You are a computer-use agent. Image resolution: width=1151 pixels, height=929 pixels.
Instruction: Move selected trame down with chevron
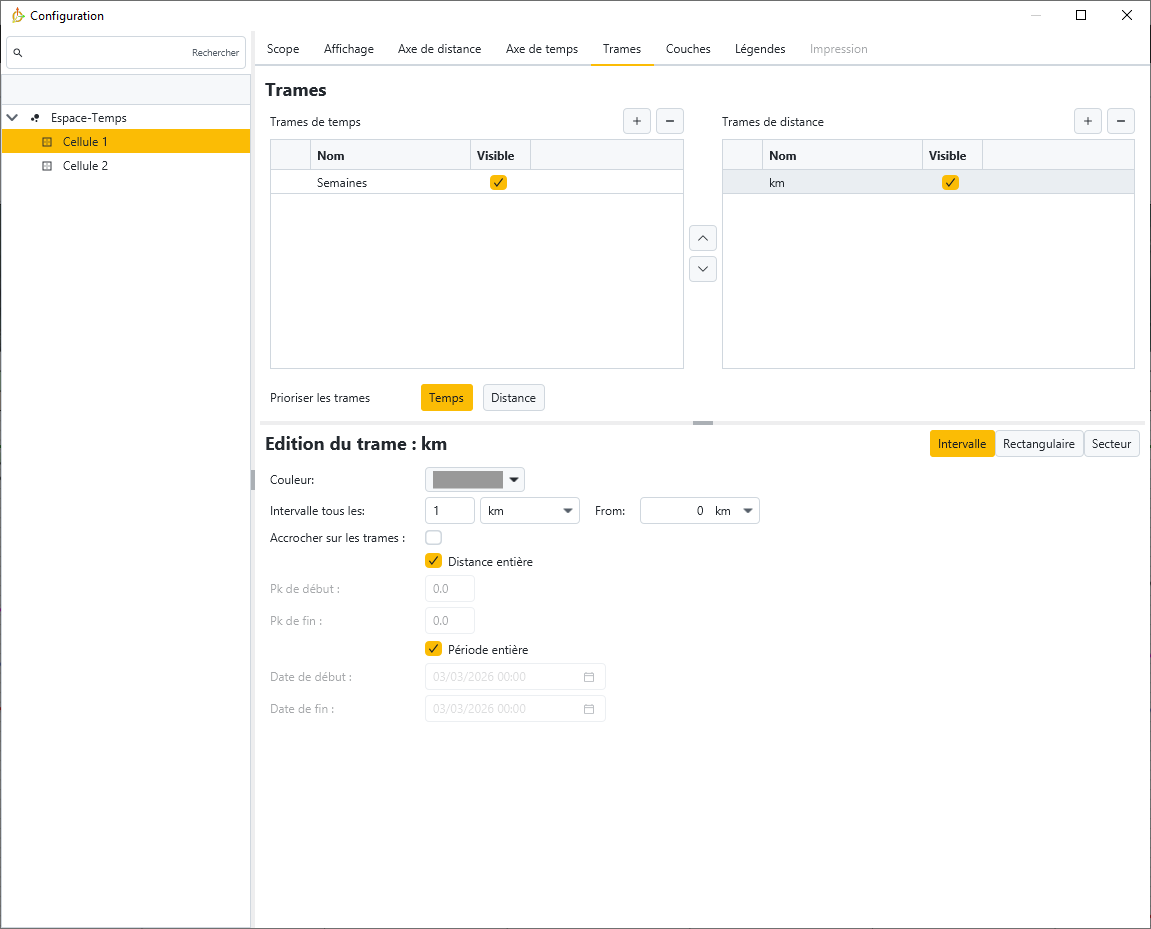tap(703, 269)
